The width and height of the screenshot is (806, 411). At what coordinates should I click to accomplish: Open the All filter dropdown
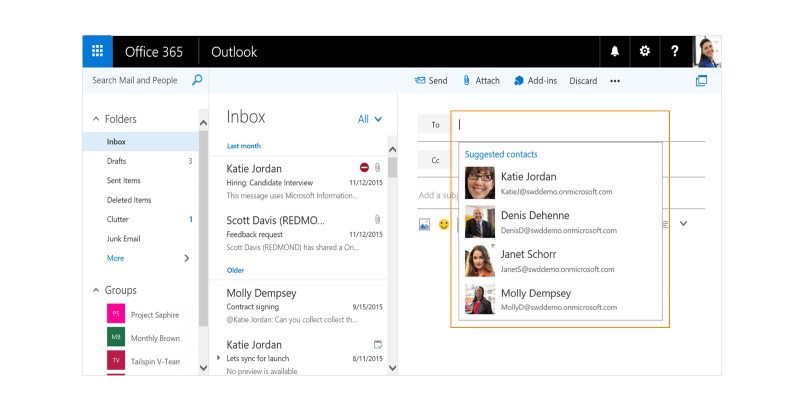pyautogui.click(x=370, y=119)
